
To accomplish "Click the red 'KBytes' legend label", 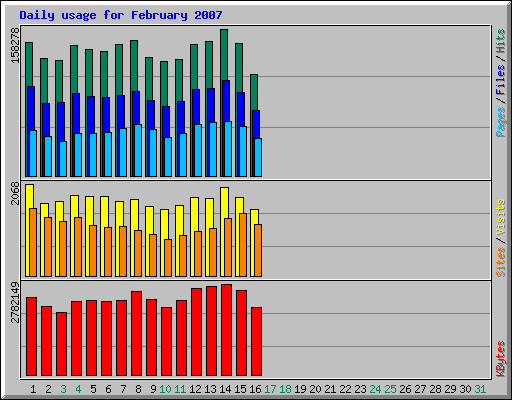I will (x=501, y=359).
